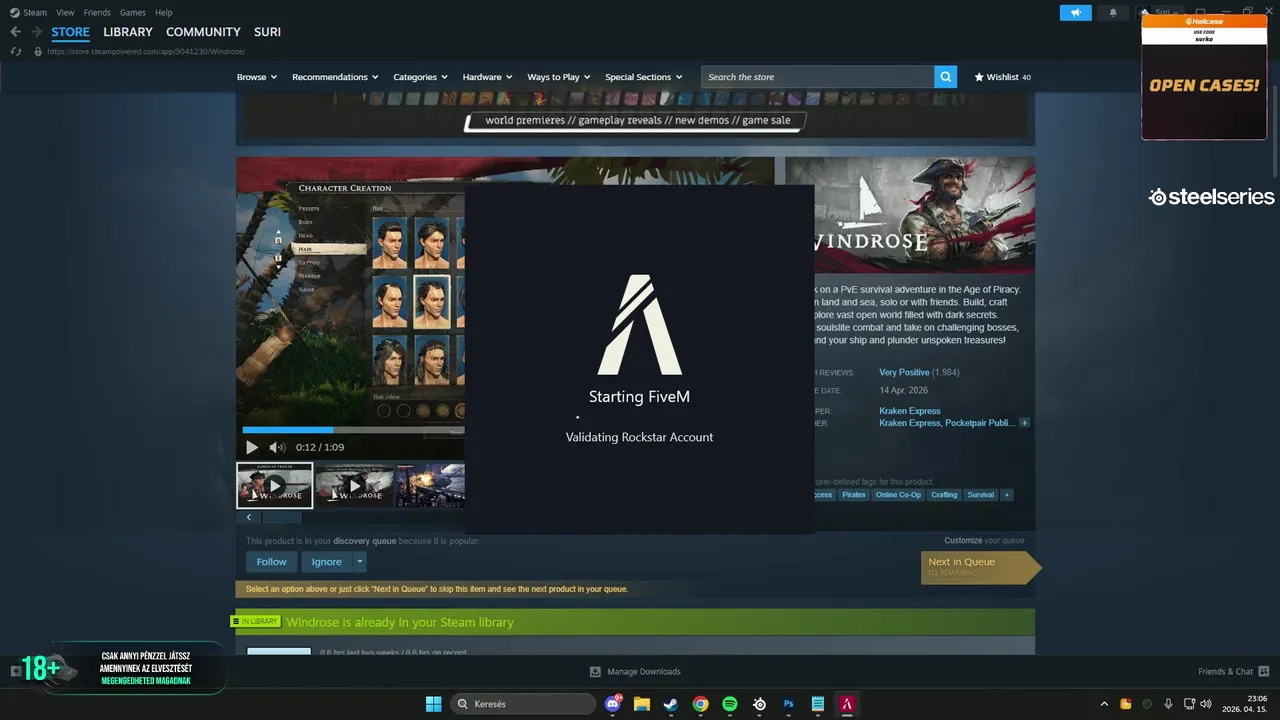This screenshot has height=720, width=1280.
Task: Click the store search magnifier button
Action: pos(945,77)
